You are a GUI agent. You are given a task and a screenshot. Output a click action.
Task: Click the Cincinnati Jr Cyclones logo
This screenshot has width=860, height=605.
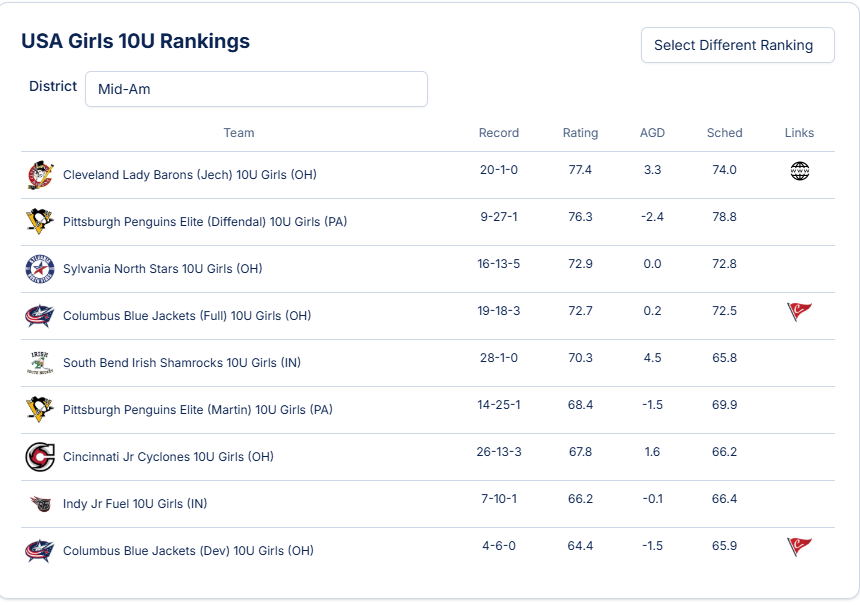coord(40,457)
